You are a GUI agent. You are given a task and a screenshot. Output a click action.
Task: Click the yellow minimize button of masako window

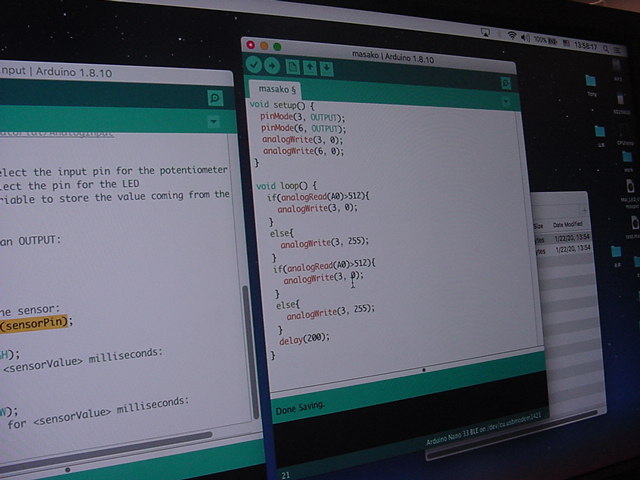pos(264,46)
